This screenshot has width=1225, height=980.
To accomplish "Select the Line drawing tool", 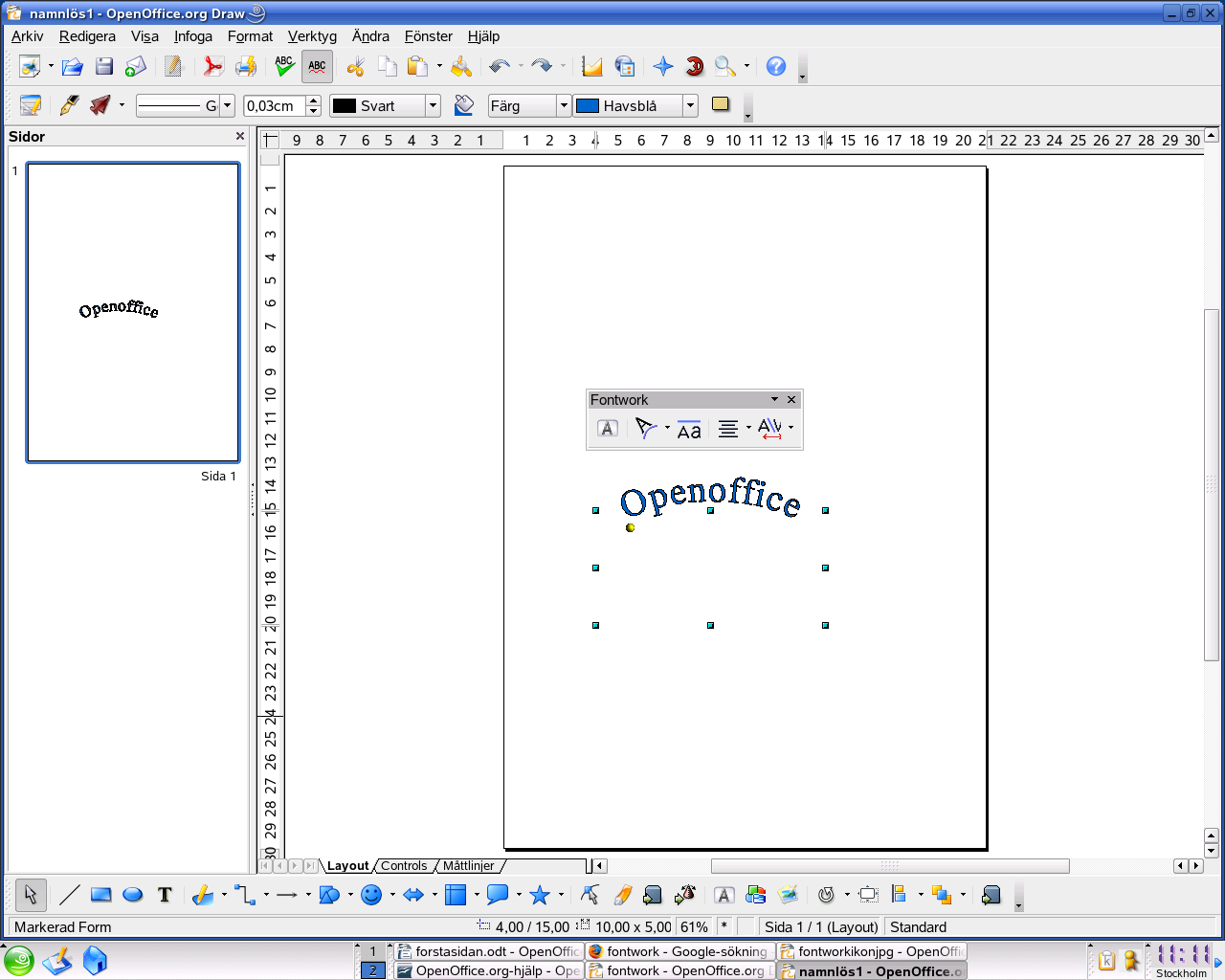I will 70,895.
